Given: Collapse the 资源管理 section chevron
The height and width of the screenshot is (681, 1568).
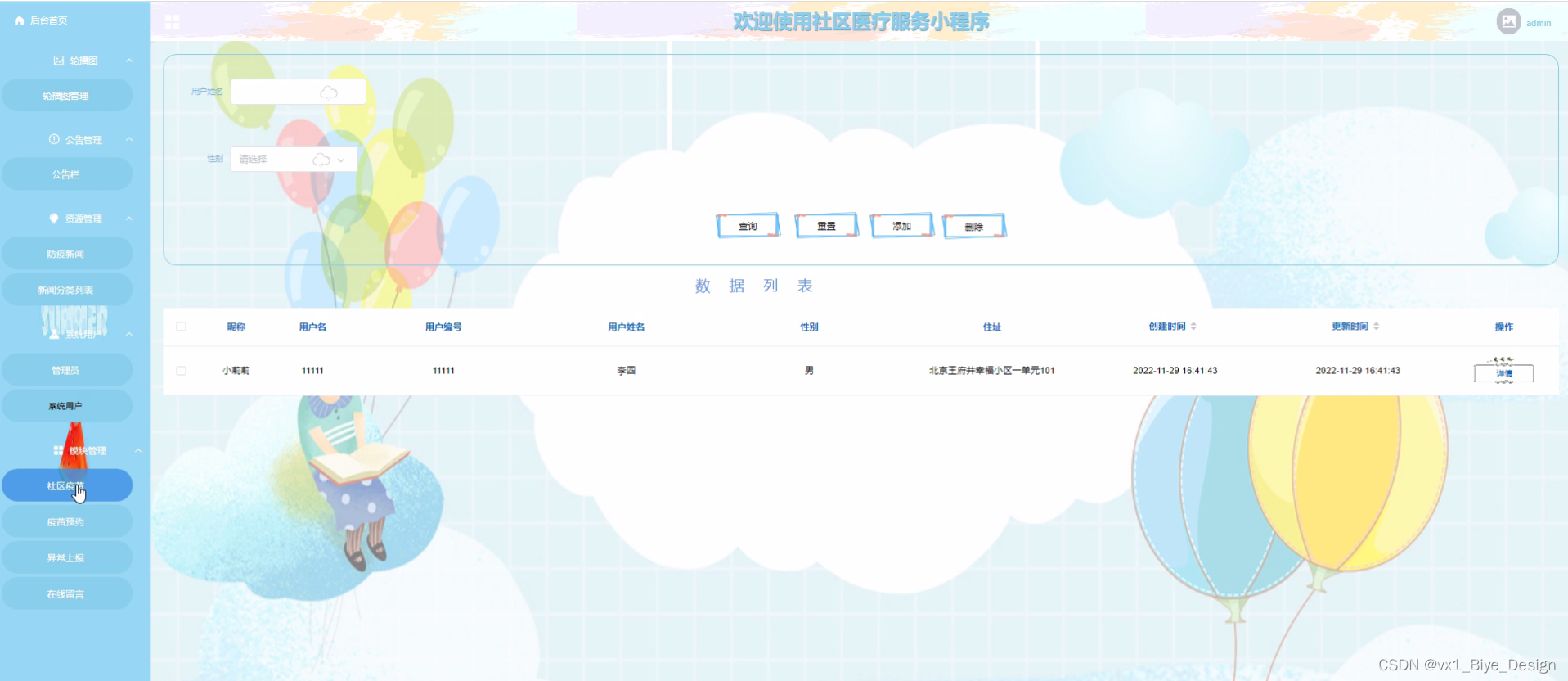Looking at the screenshot, I should point(129,219).
